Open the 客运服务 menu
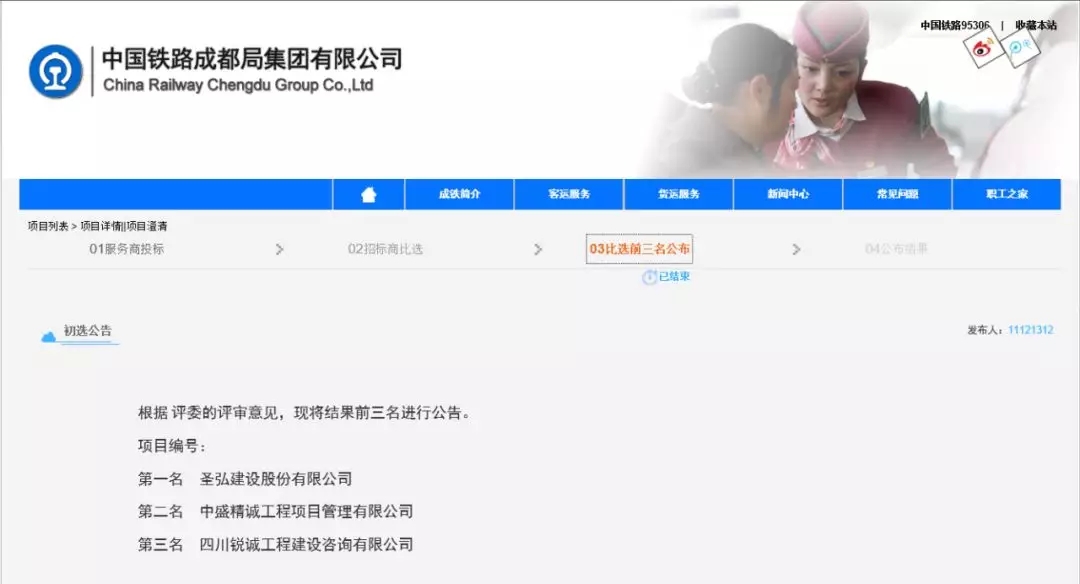The height and width of the screenshot is (584, 1080). (x=569, y=195)
